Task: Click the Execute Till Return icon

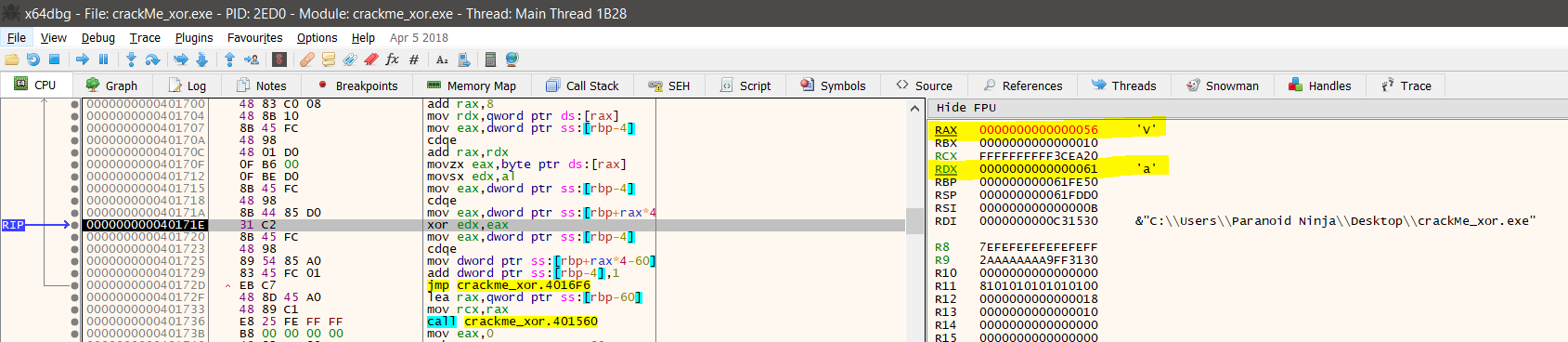Action: [229, 59]
